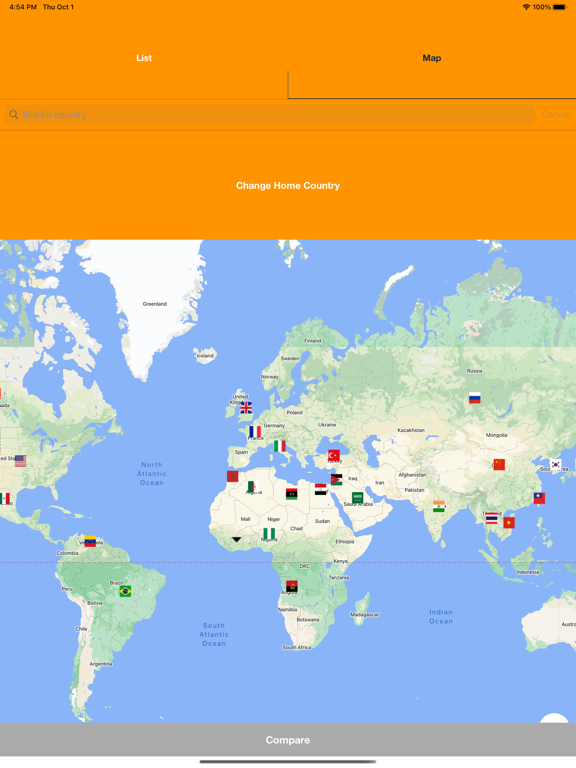576x768 pixels.
Task: Select the Saudi Arabia flag marker
Action: [x=358, y=498]
